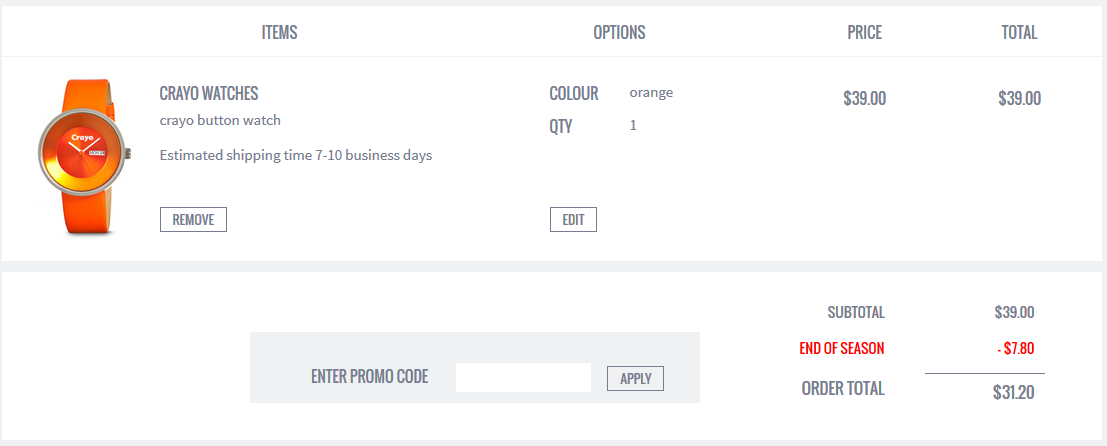
Task: Click the Items column header
Action: click(280, 32)
